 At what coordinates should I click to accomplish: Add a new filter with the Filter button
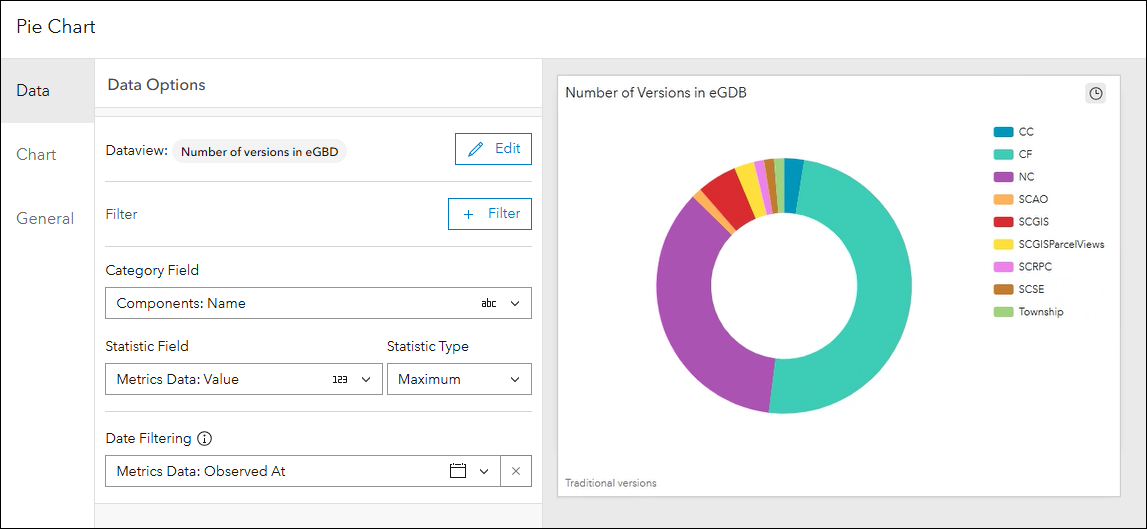[490, 214]
